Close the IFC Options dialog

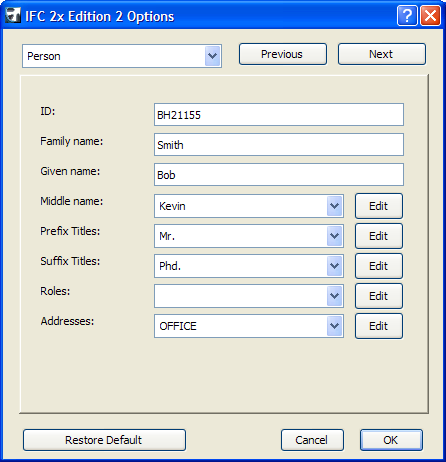click(430, 15)
